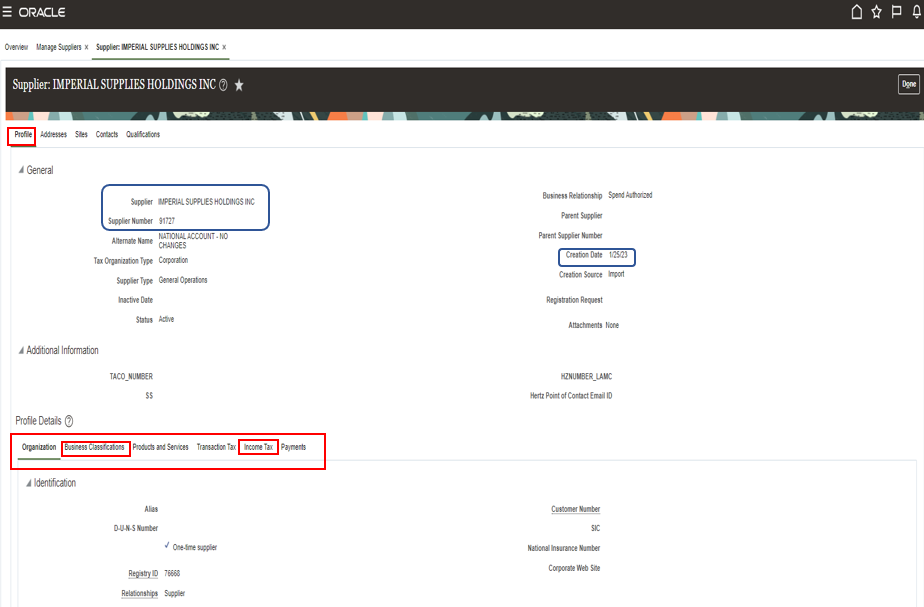
Task: Click the NATIONAL ACCOUNT alternate name value
Action: (x=193, y=241)
